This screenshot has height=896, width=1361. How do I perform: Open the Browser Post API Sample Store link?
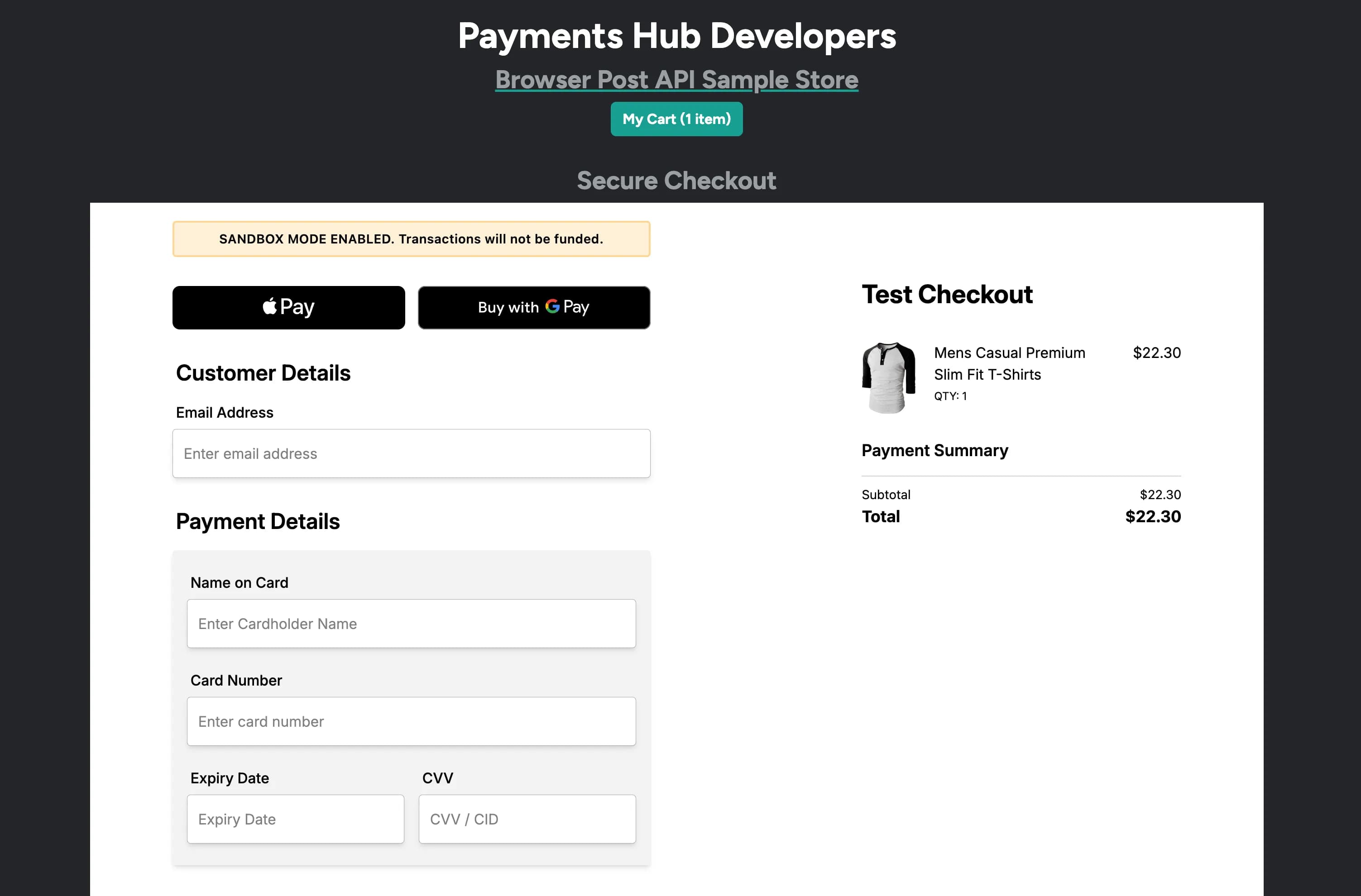pos(676,80)
